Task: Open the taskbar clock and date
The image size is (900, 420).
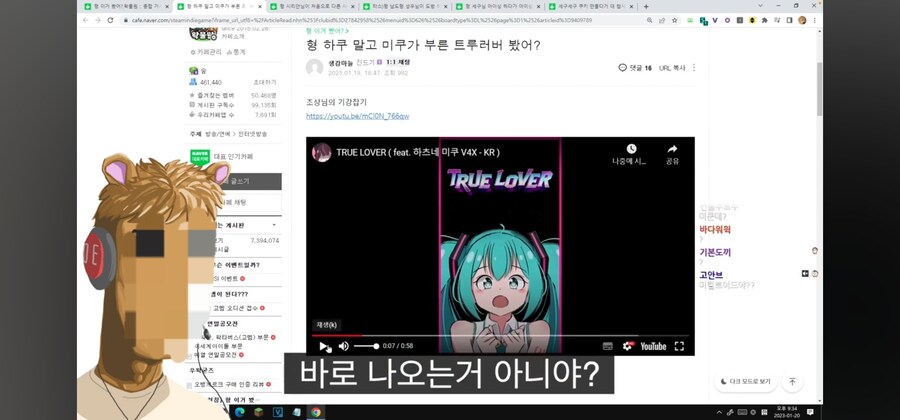Action: coord(785,412)
